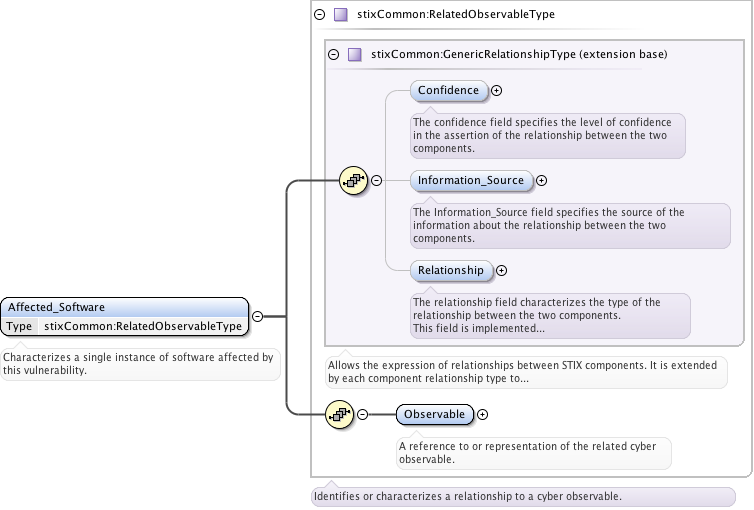Select the Observable element node

pyautogui.click(x=434, y=414)
